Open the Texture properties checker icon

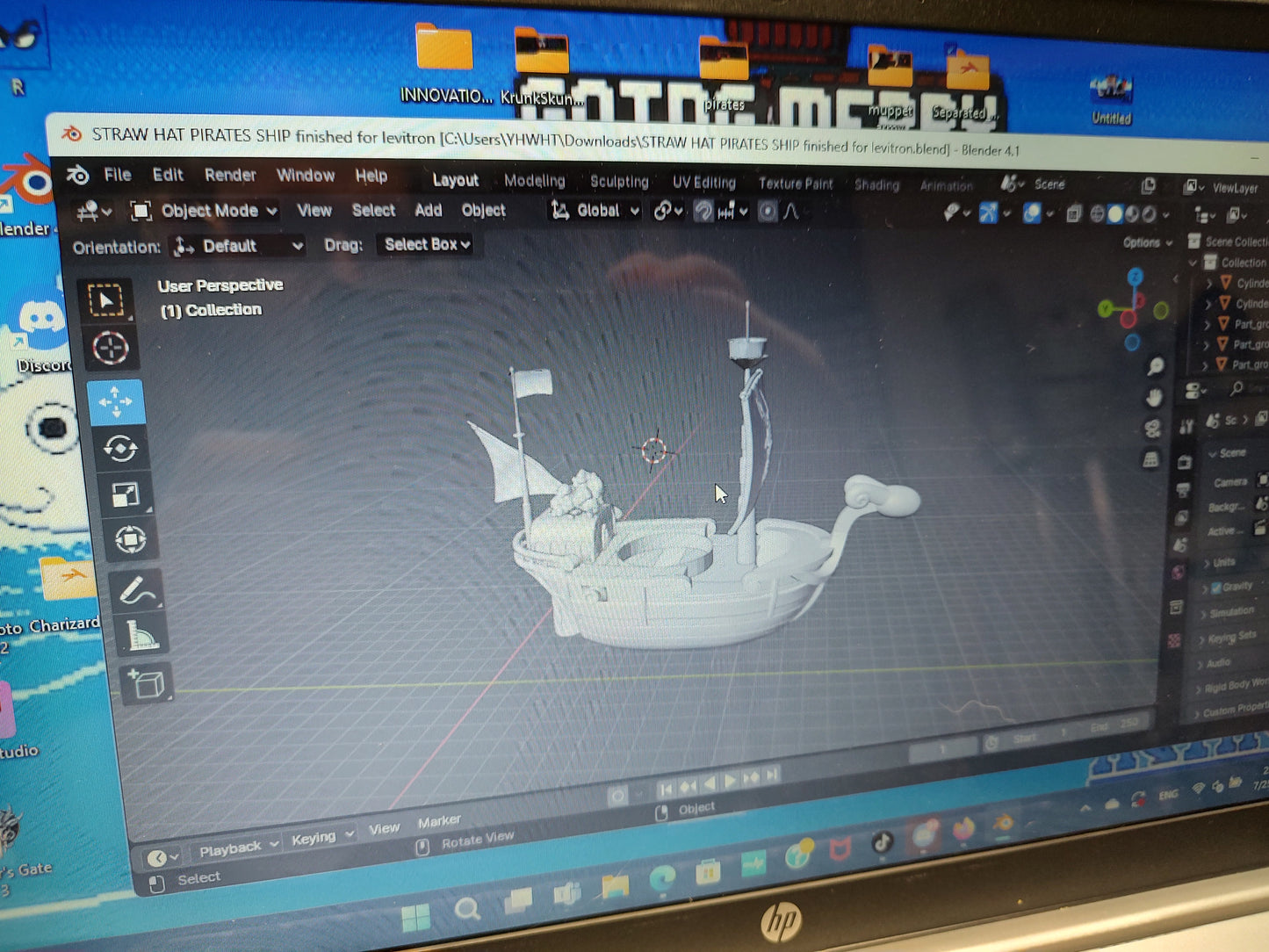click(1174, 641)
